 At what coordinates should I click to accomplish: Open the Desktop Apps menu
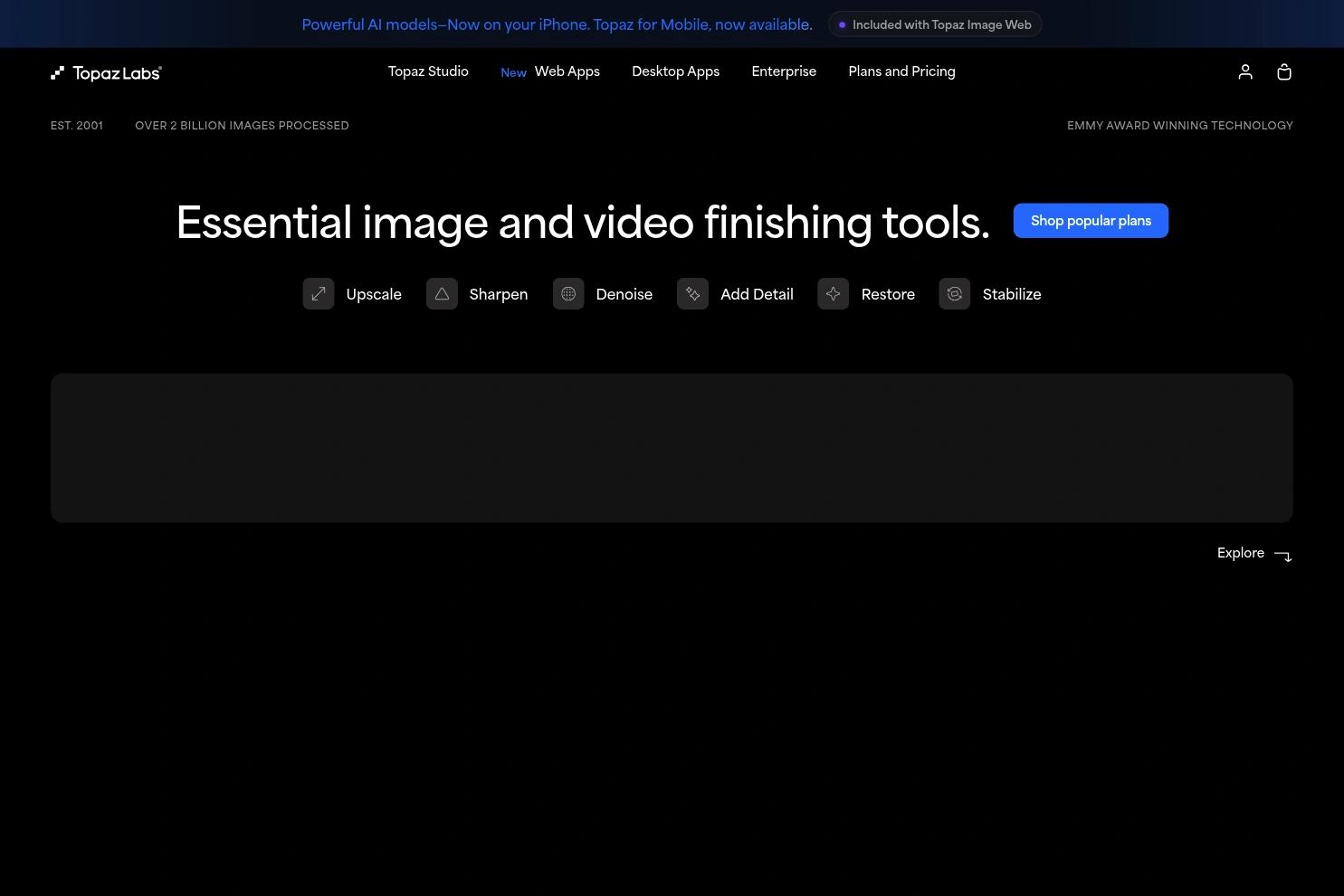[676, 71]
